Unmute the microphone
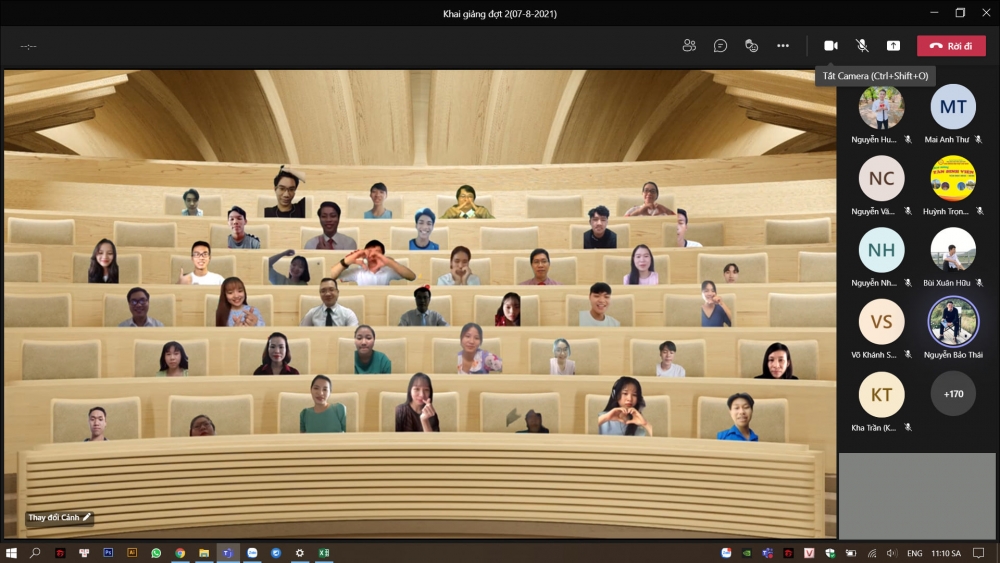 (x=862, y=46)
